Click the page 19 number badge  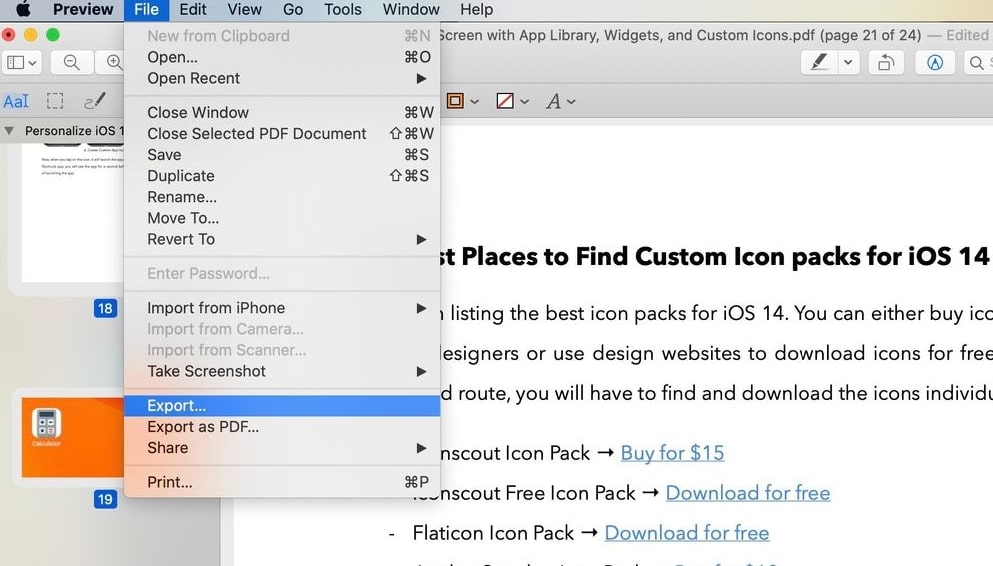(x=105, y=500)
